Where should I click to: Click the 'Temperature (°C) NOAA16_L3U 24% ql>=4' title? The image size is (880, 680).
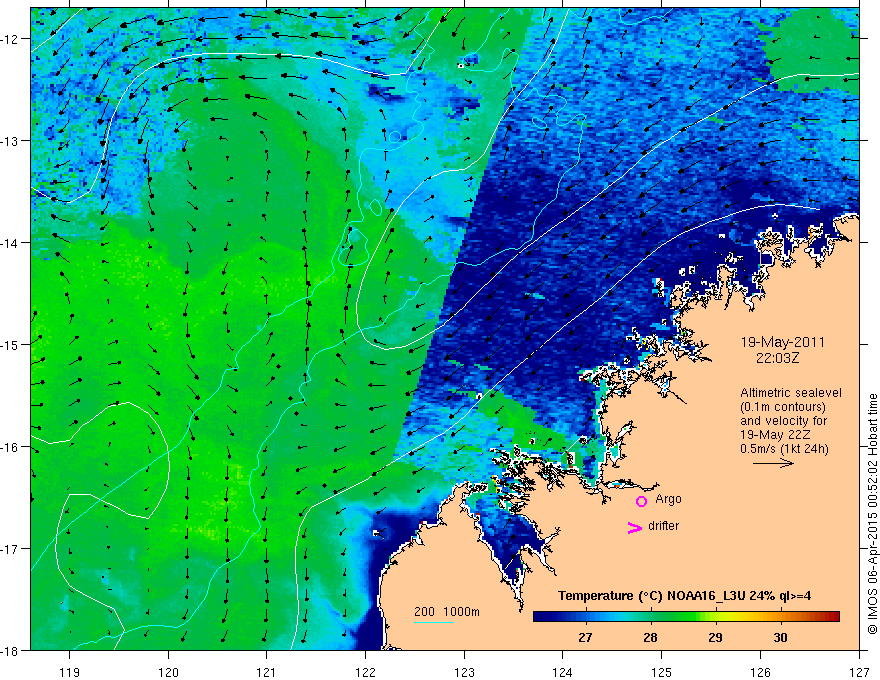click(x=684, y=596)
